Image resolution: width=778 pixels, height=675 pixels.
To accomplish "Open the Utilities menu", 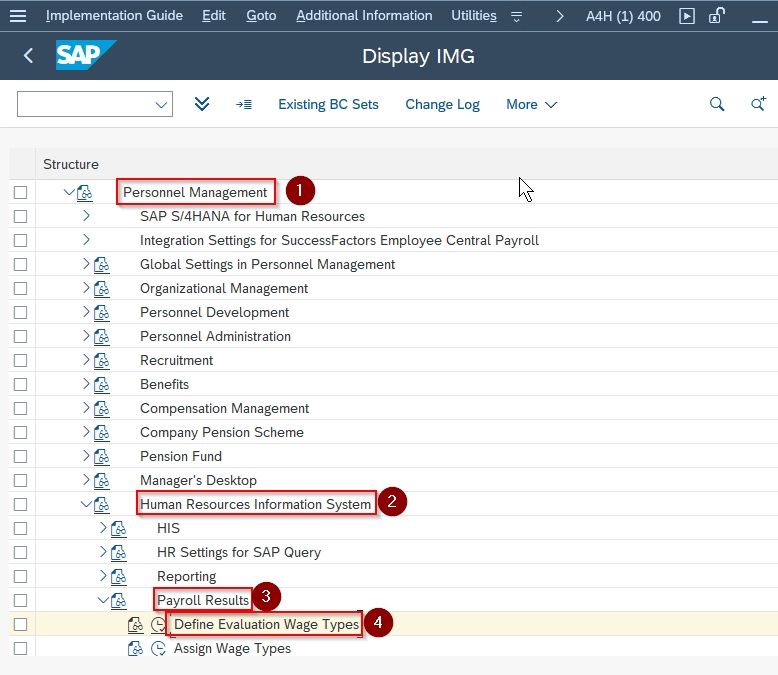I will (x=474, y=16).
